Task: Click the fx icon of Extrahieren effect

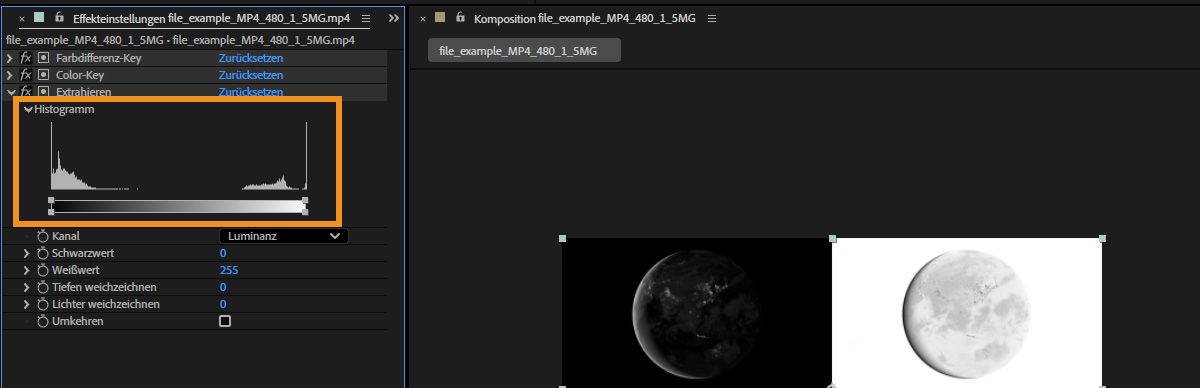Action: [26, 92]
